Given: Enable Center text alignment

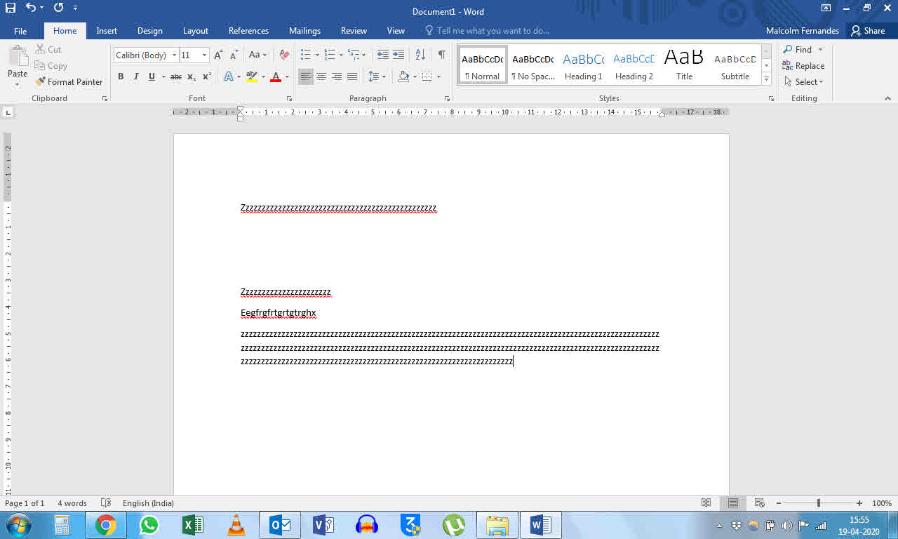Looking at the screenshot, I should [x=321, y=76].
